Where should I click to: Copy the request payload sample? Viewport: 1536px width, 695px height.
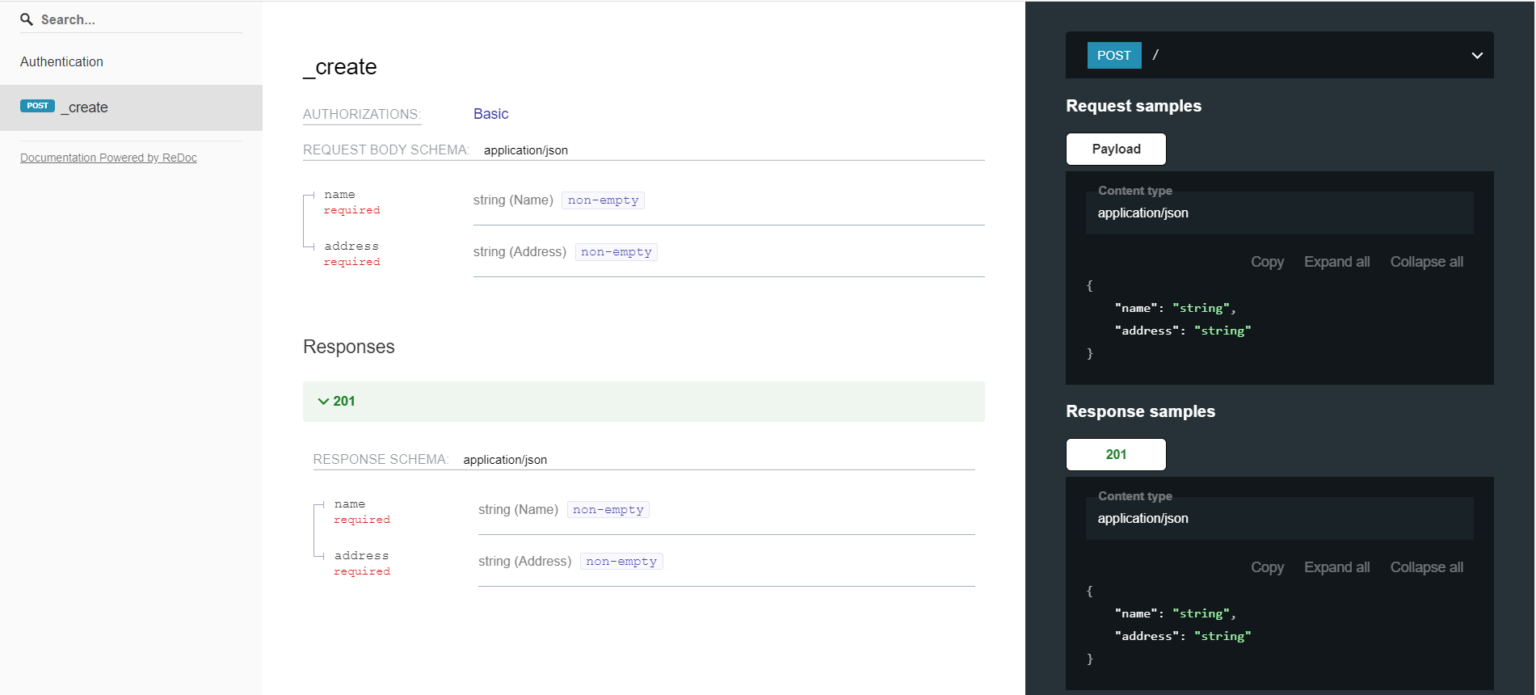click(x=1266, y=261)
